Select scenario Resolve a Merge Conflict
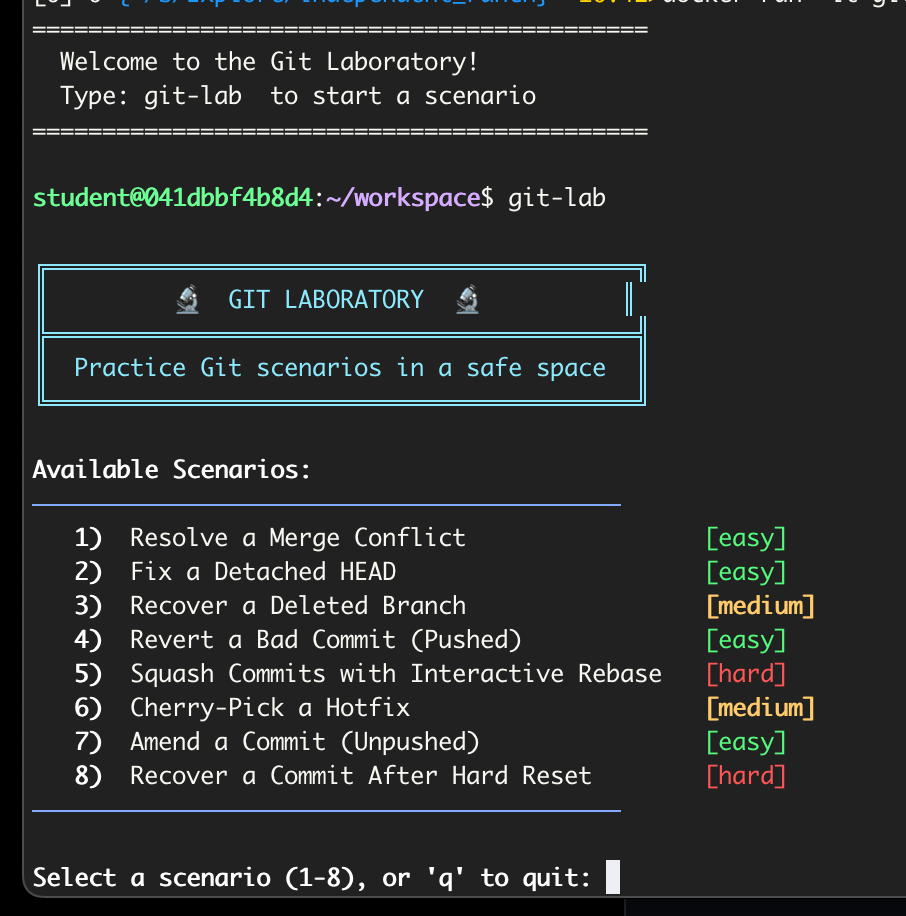906x916 pixels. (x=297, y=538)
